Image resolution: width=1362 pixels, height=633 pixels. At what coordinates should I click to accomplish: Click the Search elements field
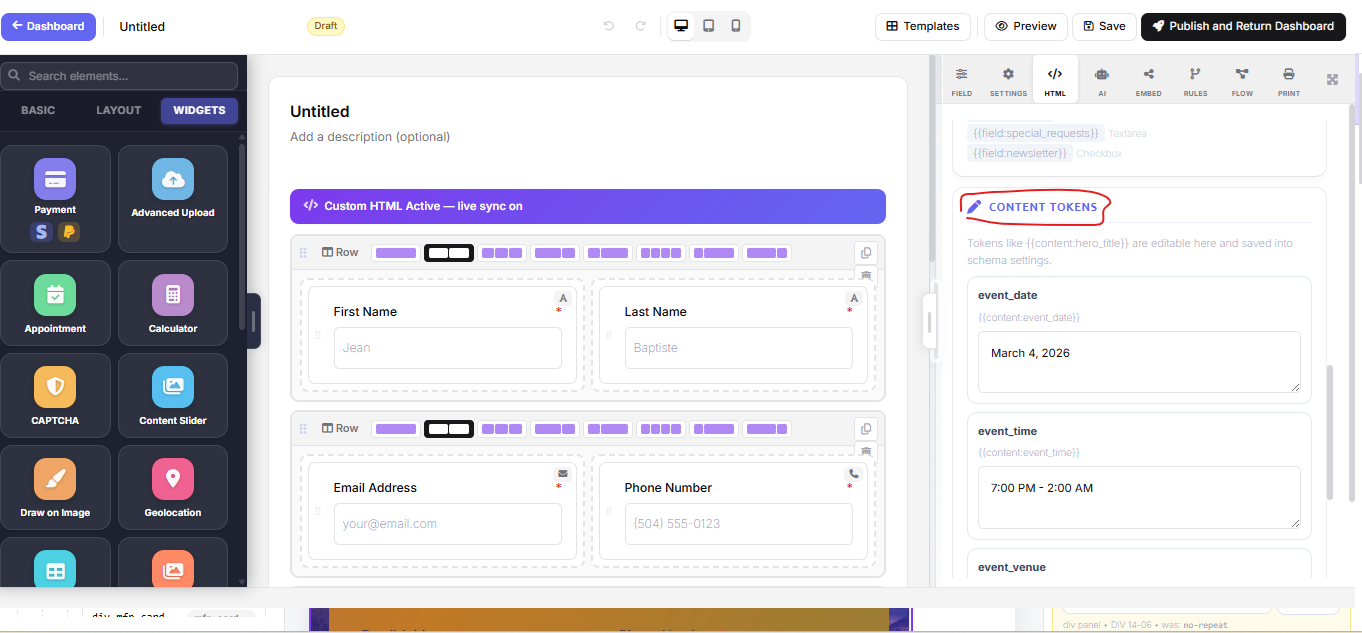coord(119,76)
